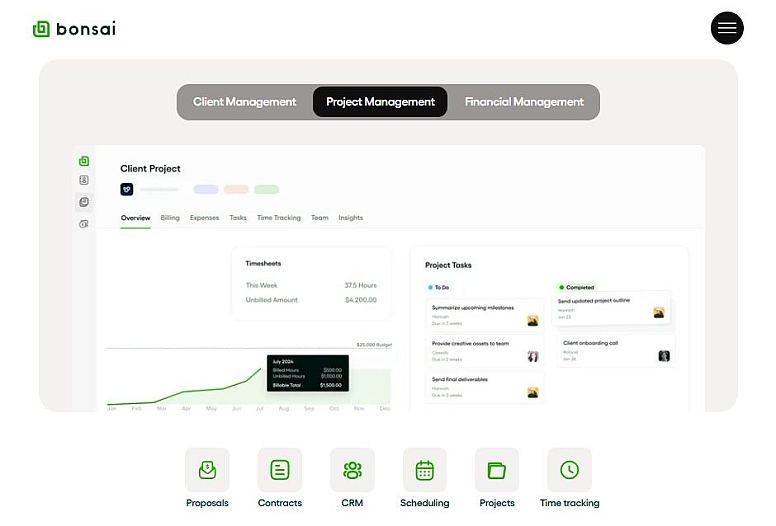Screen dimensions: 776x526
Task: Switch to Financial Management tab
Action: 524,102
